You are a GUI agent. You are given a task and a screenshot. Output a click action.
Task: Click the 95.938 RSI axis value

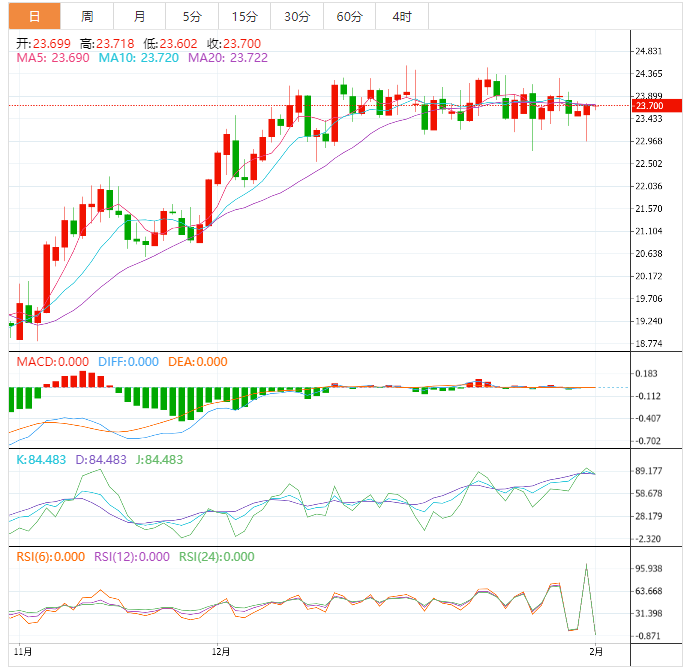pyautogui.click(x=649, y=569)
